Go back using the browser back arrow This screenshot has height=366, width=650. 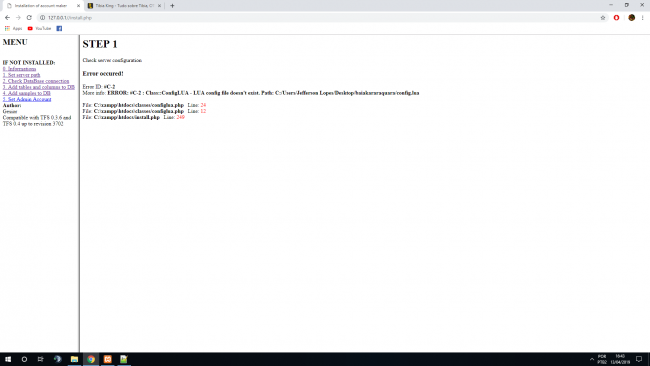[7, 17]
